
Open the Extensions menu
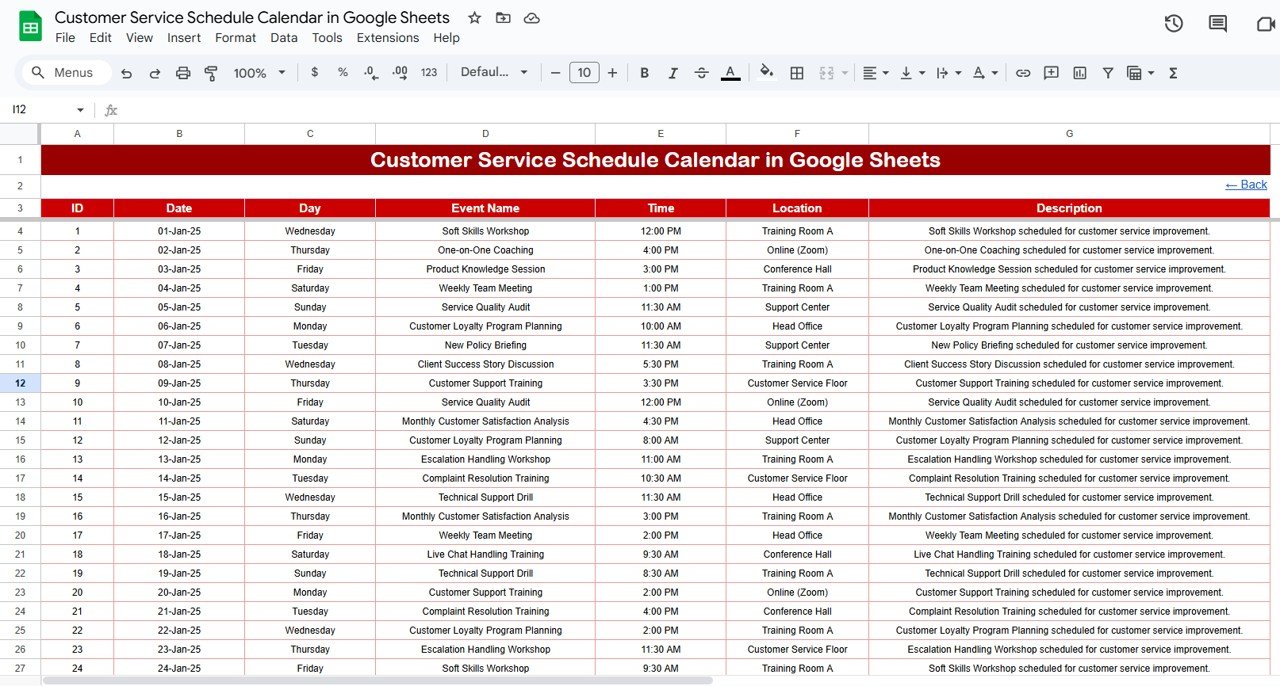(388, 38)
